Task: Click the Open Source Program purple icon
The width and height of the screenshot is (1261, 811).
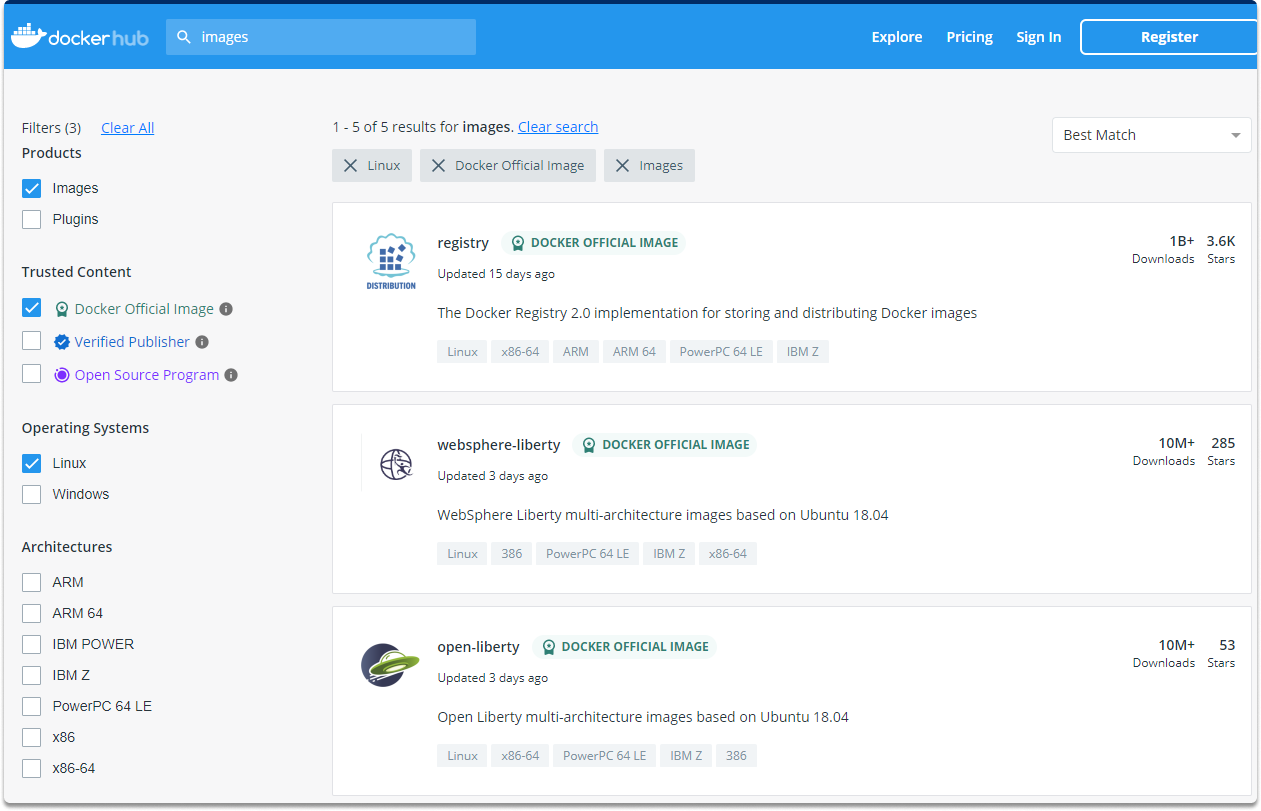Action: [62, 375]
